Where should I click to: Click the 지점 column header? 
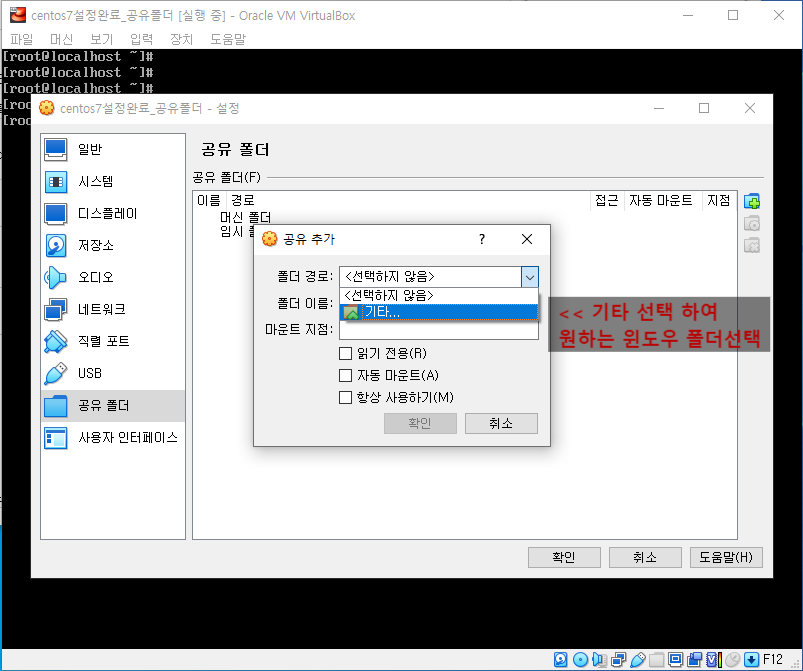(x=719, y=200)
